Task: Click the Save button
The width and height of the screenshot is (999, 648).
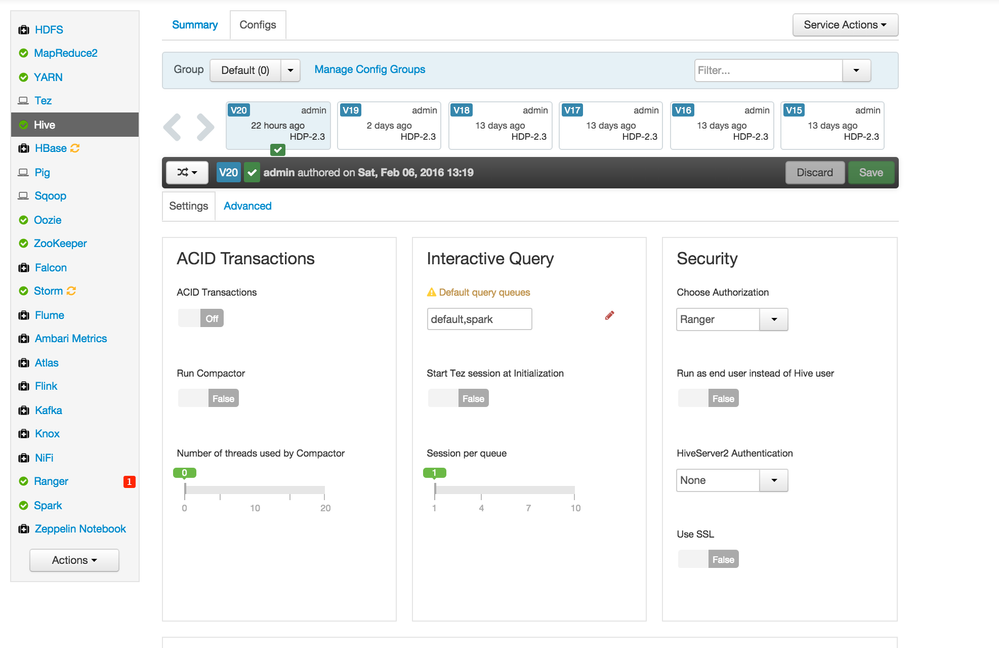Action: [x=871, y=173]
